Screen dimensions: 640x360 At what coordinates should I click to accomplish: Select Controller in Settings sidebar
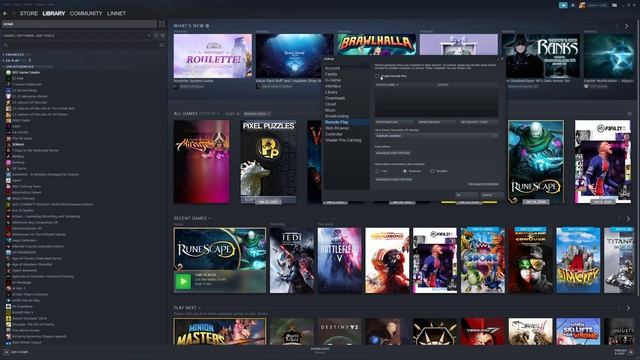[334, 134]
